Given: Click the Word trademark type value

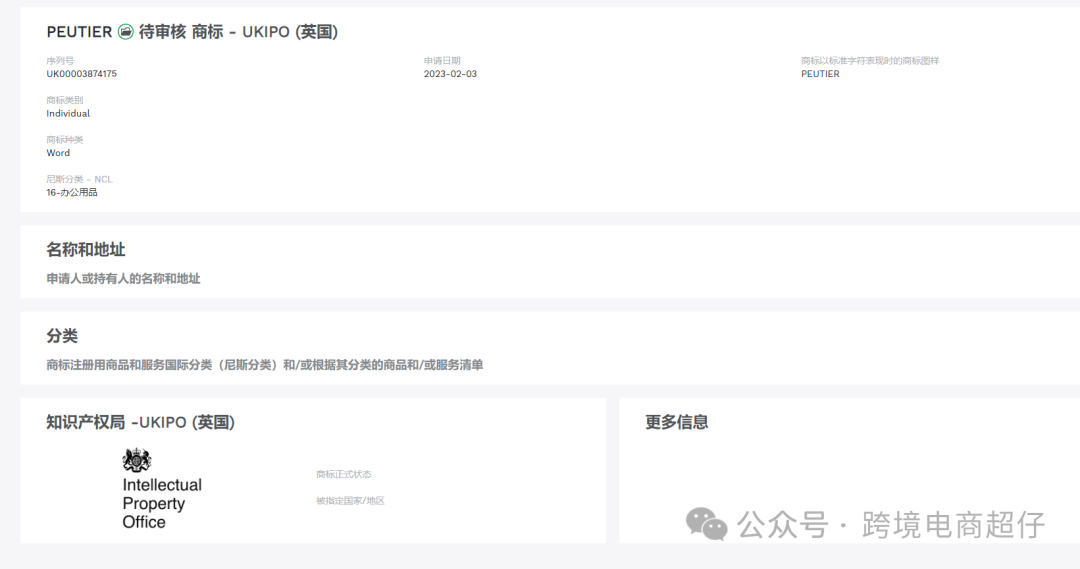Looking at the screenshot, I should [58, 153].
